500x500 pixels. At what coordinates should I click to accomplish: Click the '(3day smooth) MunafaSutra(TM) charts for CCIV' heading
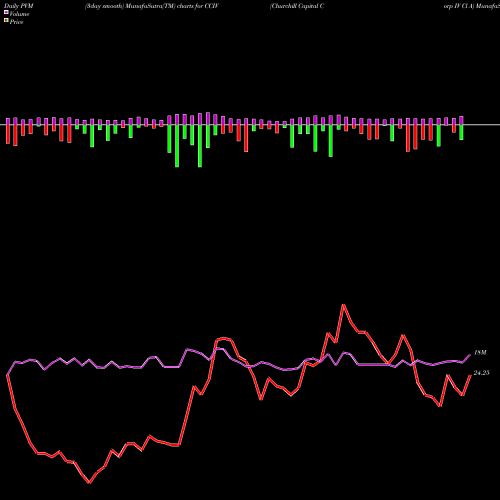coord(152,6)
